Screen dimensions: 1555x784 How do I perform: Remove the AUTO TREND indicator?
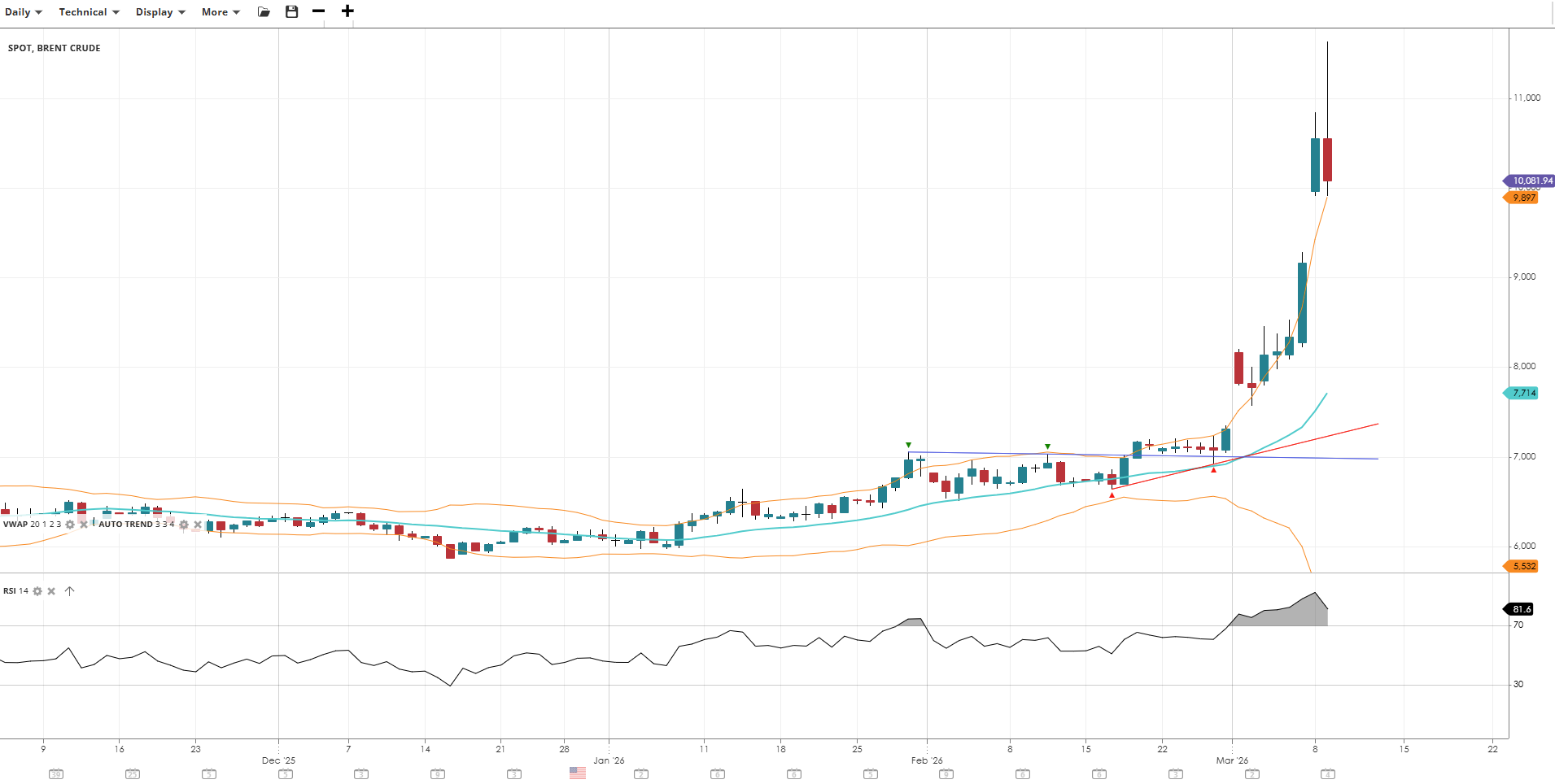click(198, 525)
